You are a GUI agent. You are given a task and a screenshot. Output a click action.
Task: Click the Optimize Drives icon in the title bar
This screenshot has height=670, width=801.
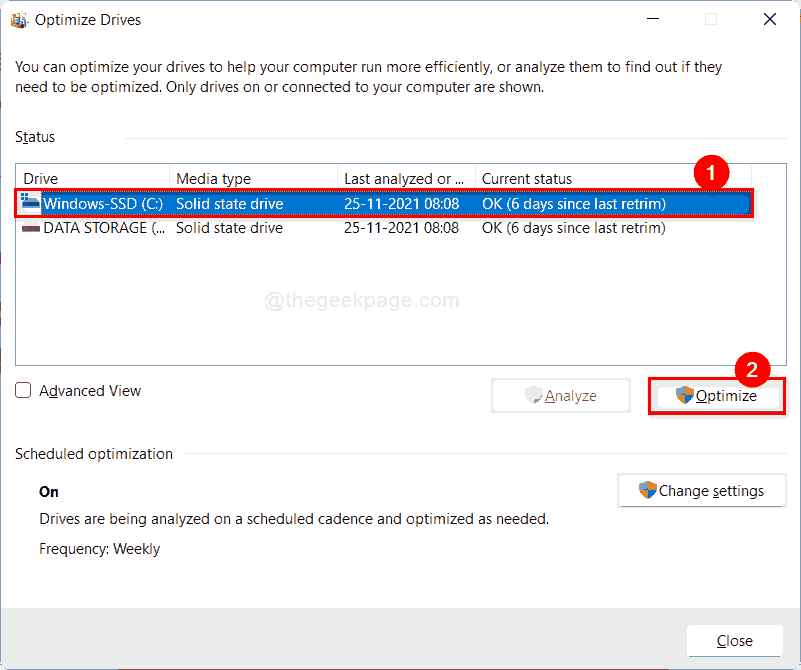coord(19,19)
